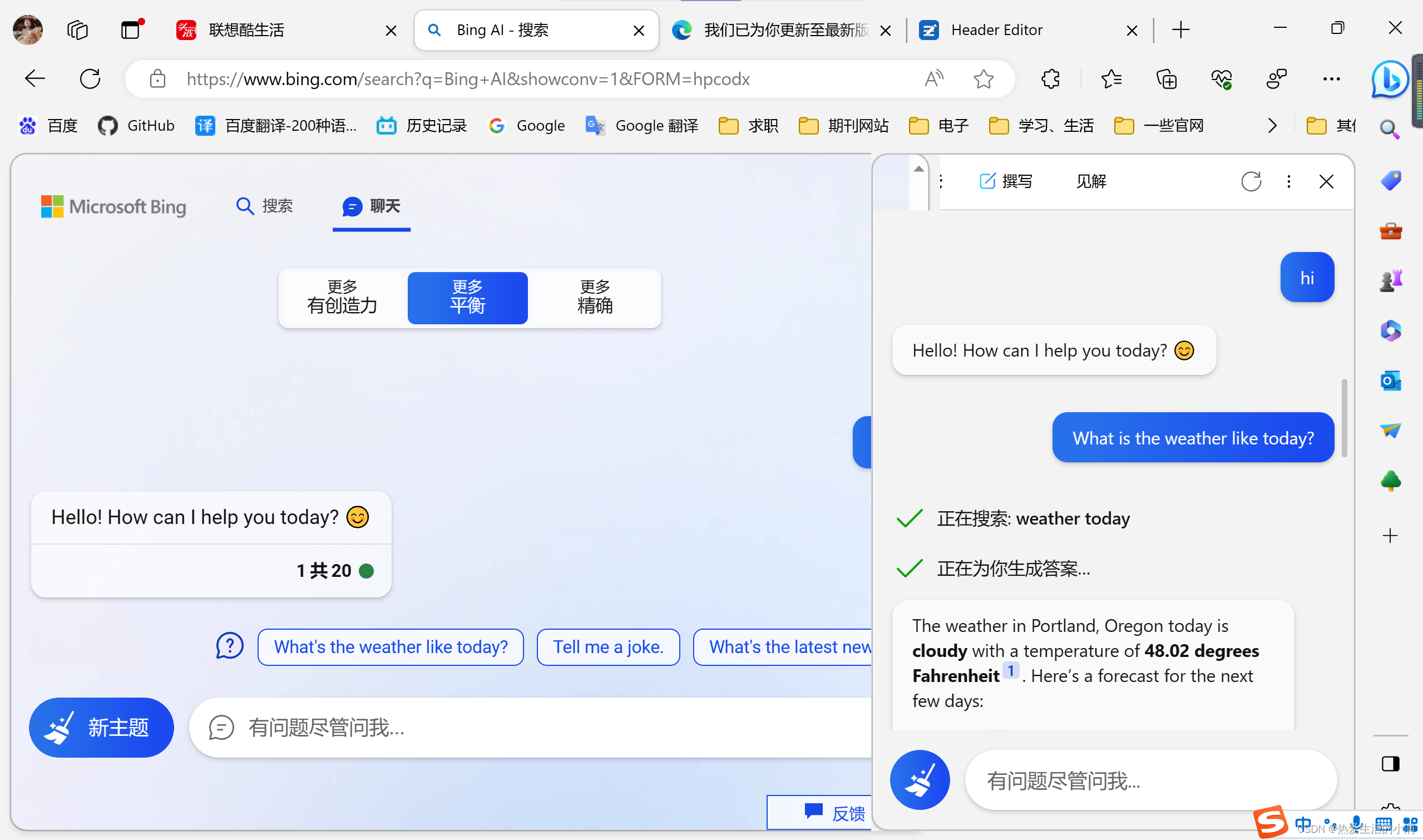Open the Shopping tag sidebar icon
The height and width of the screenshot is (840, 1423).
coord(1391,181)
